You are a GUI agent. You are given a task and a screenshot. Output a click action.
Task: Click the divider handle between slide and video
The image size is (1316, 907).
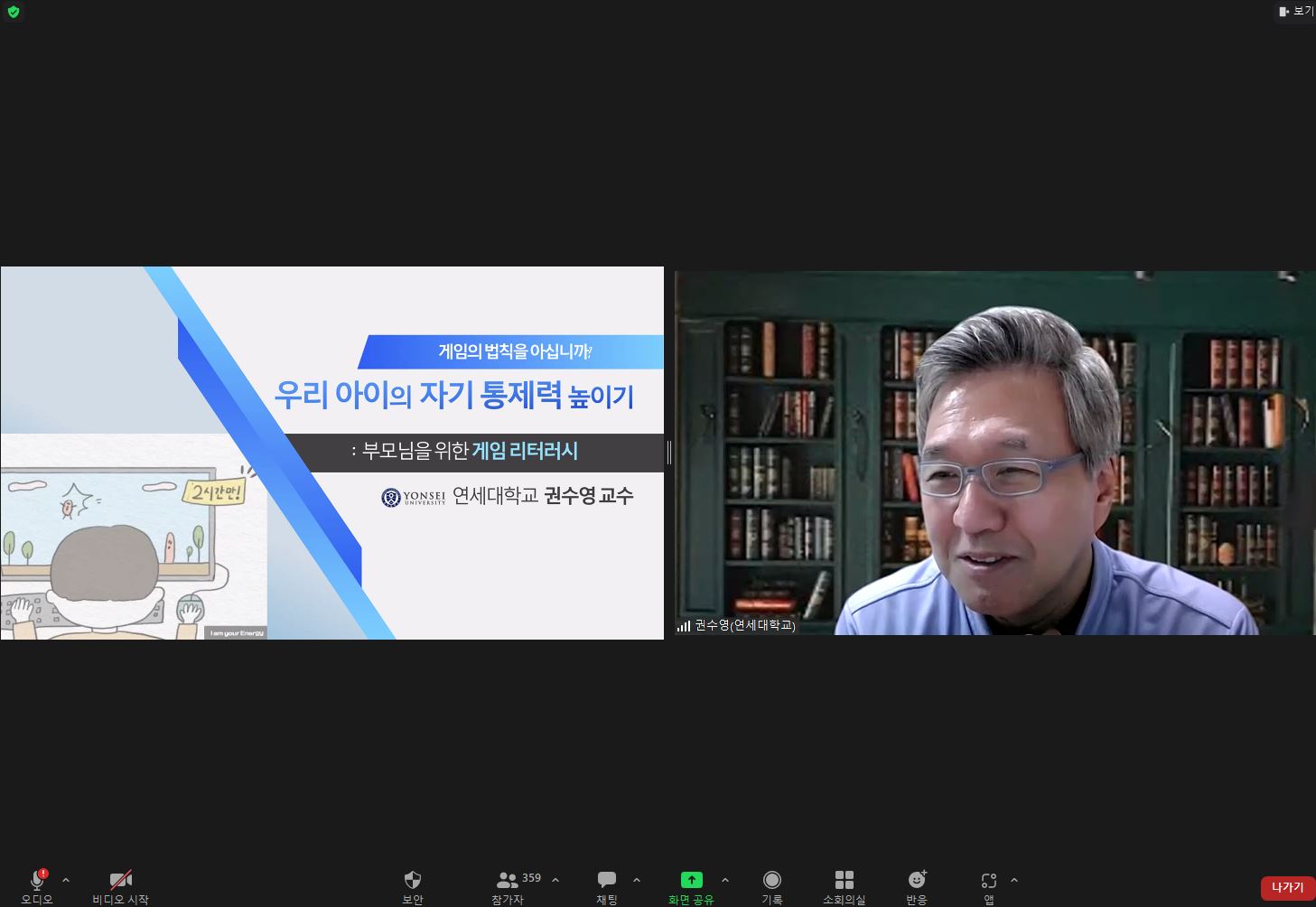coord(668,453)
